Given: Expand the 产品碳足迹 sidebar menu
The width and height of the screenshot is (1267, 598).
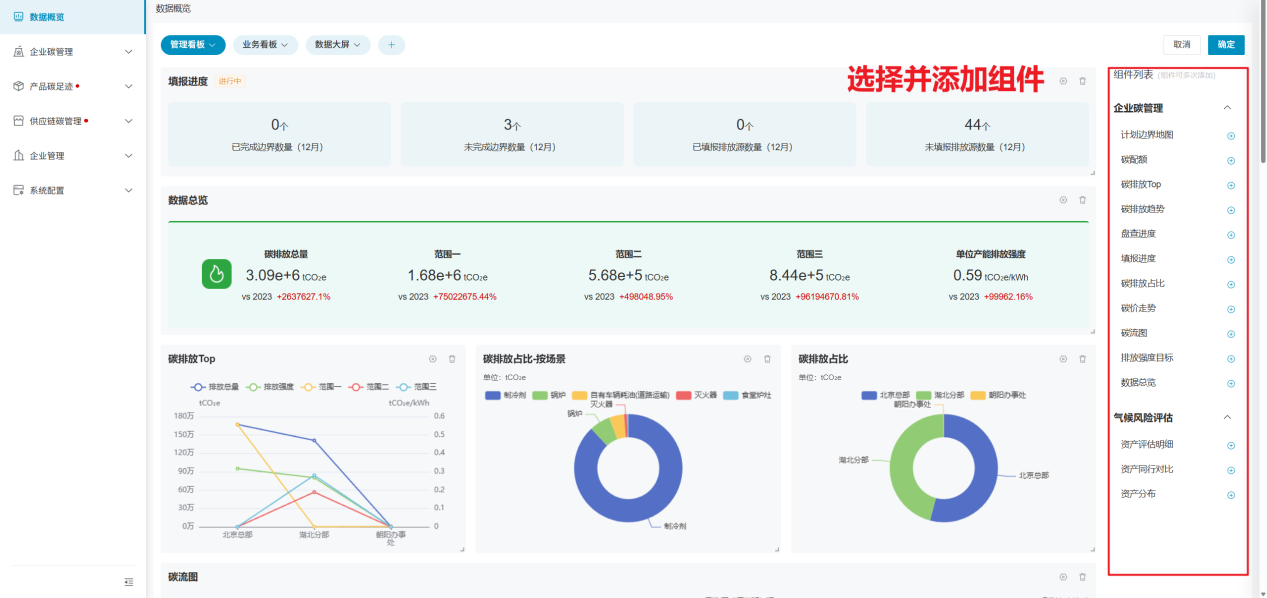Looking at the screenshot, I should (x=72, y=86).
